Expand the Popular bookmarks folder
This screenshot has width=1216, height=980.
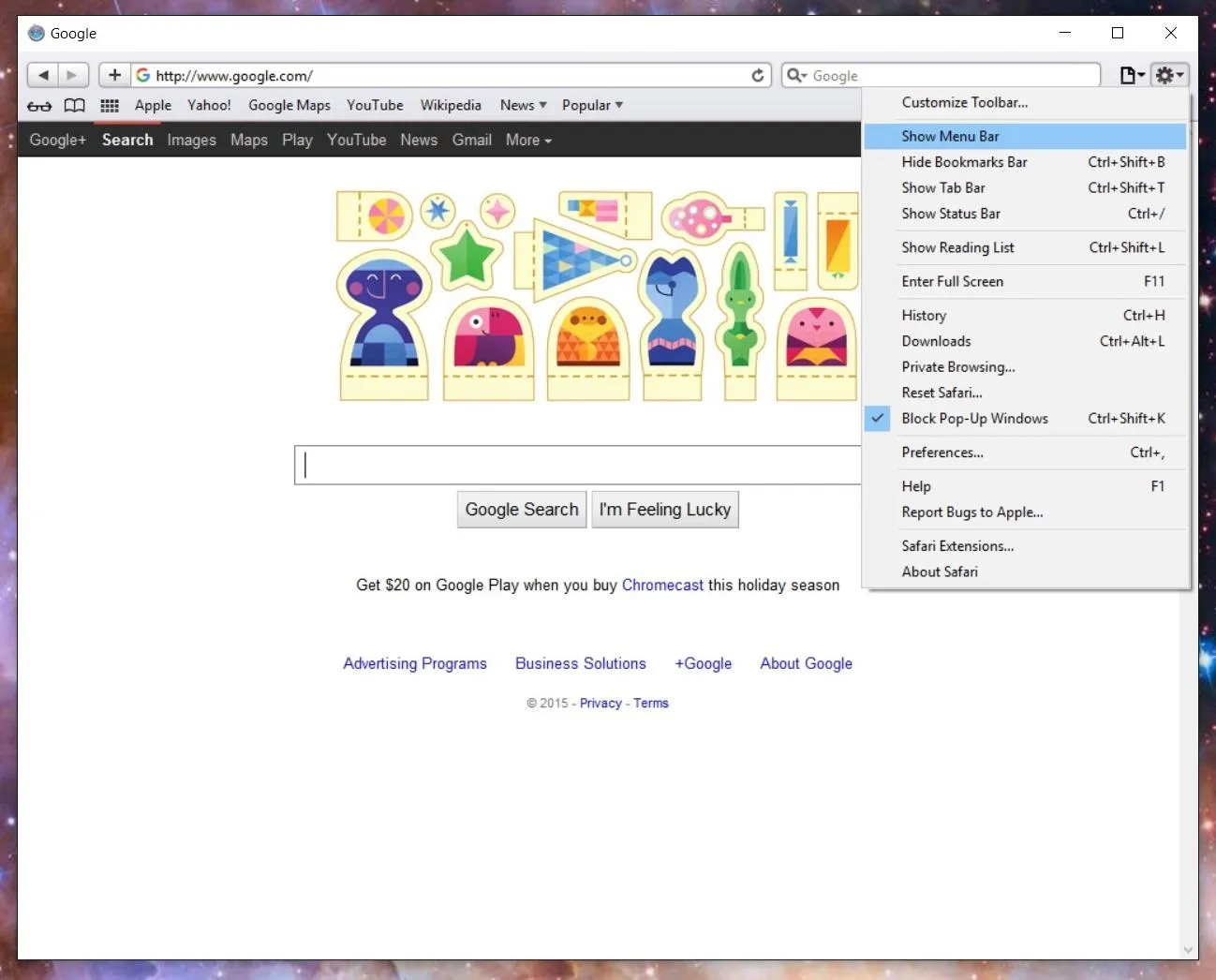592,105
